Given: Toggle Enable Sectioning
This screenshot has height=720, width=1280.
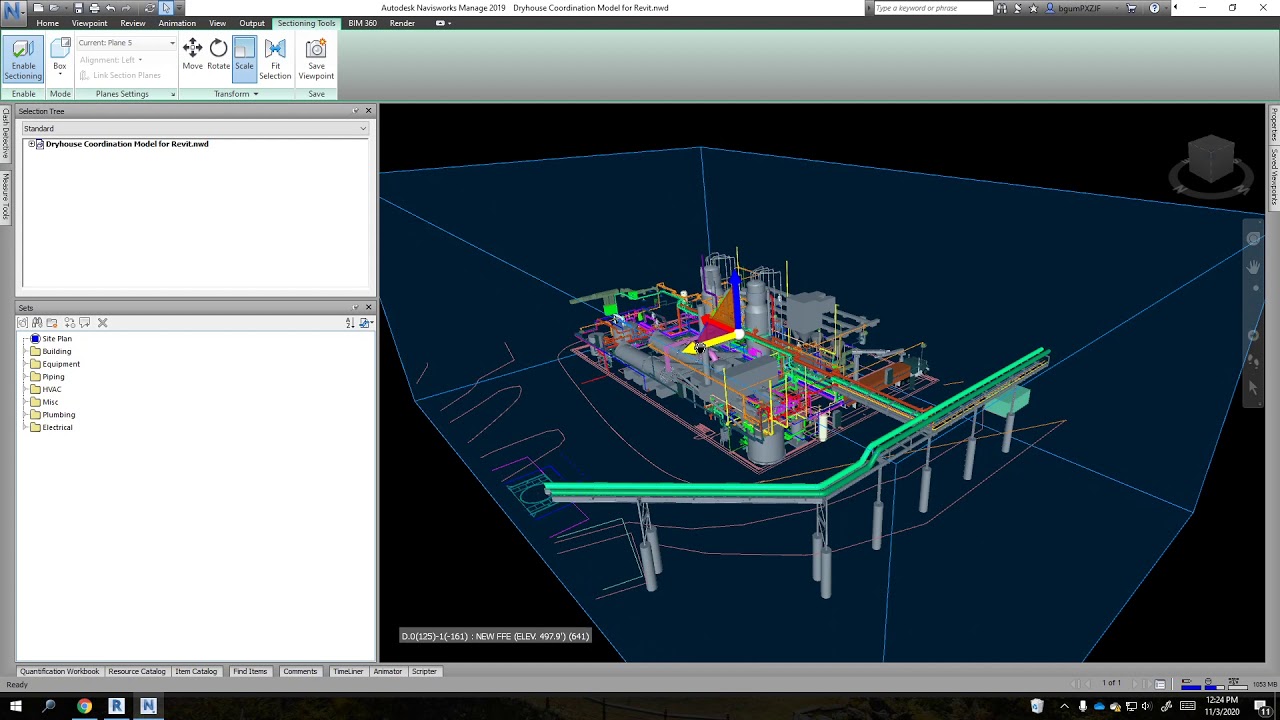Looking at the screenshot, I should point(23,60).
